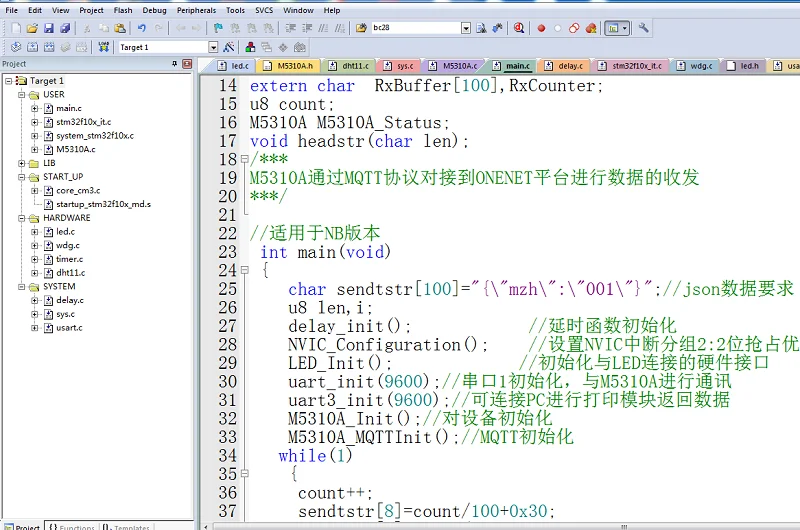Collapse the START_UP group
Screen dimensions: 800x530
click(21, 177)
